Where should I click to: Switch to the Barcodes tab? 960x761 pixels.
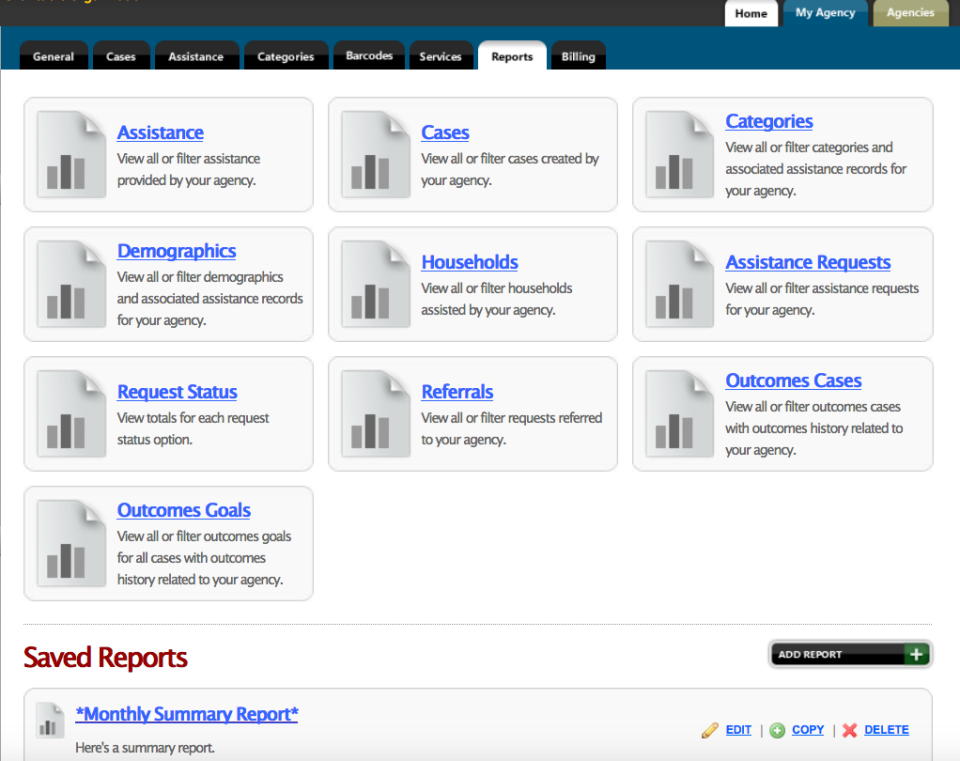pos(369,57)
